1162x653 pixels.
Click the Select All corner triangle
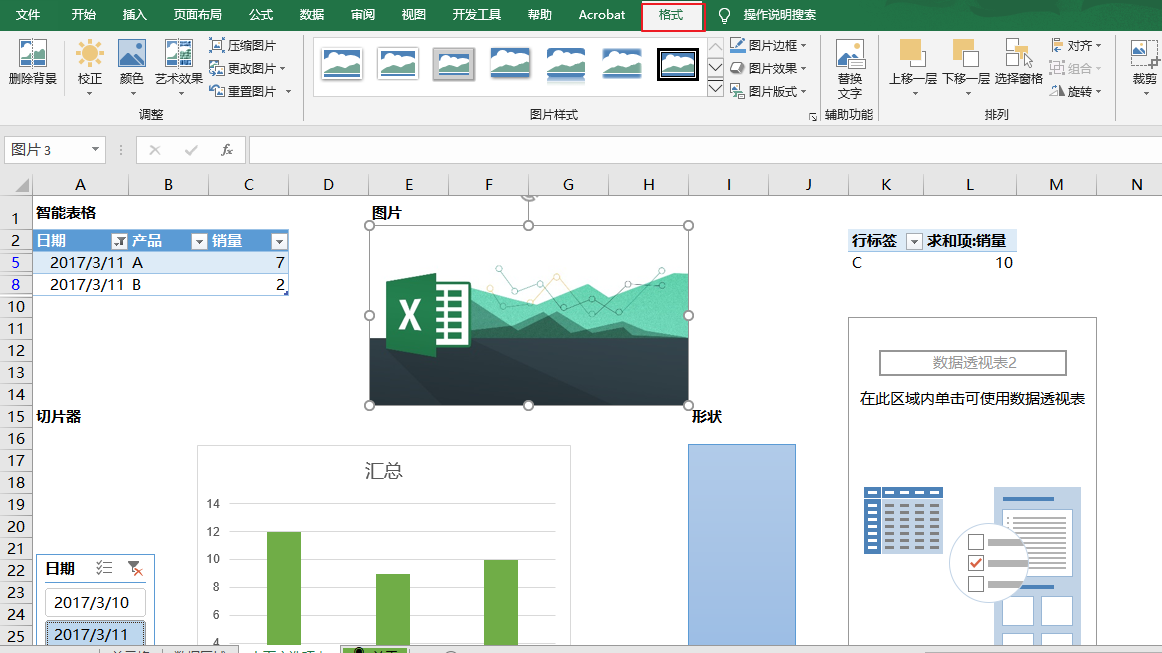(x=22, y=185)
